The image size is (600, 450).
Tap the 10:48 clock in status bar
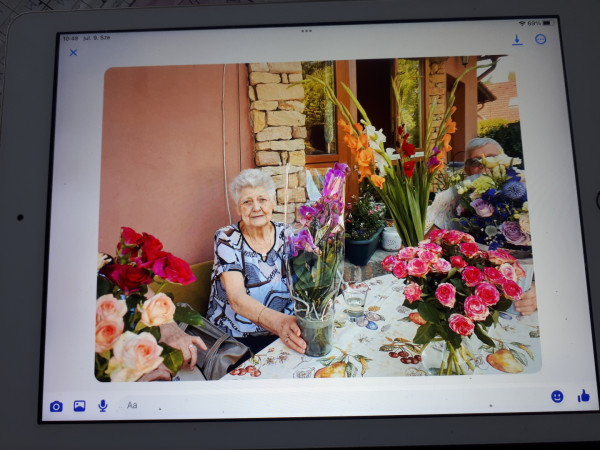click(70, 38)
